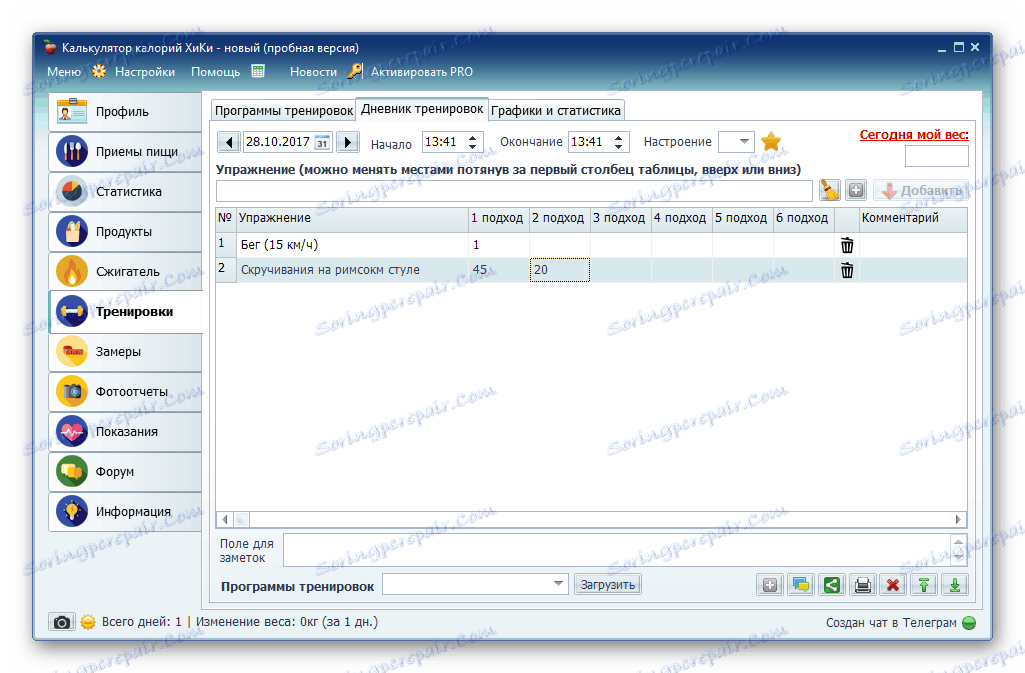Click the green share icon
This screenshot has height=673, width=1025.
pyautogui.click(x=832, y=585)
